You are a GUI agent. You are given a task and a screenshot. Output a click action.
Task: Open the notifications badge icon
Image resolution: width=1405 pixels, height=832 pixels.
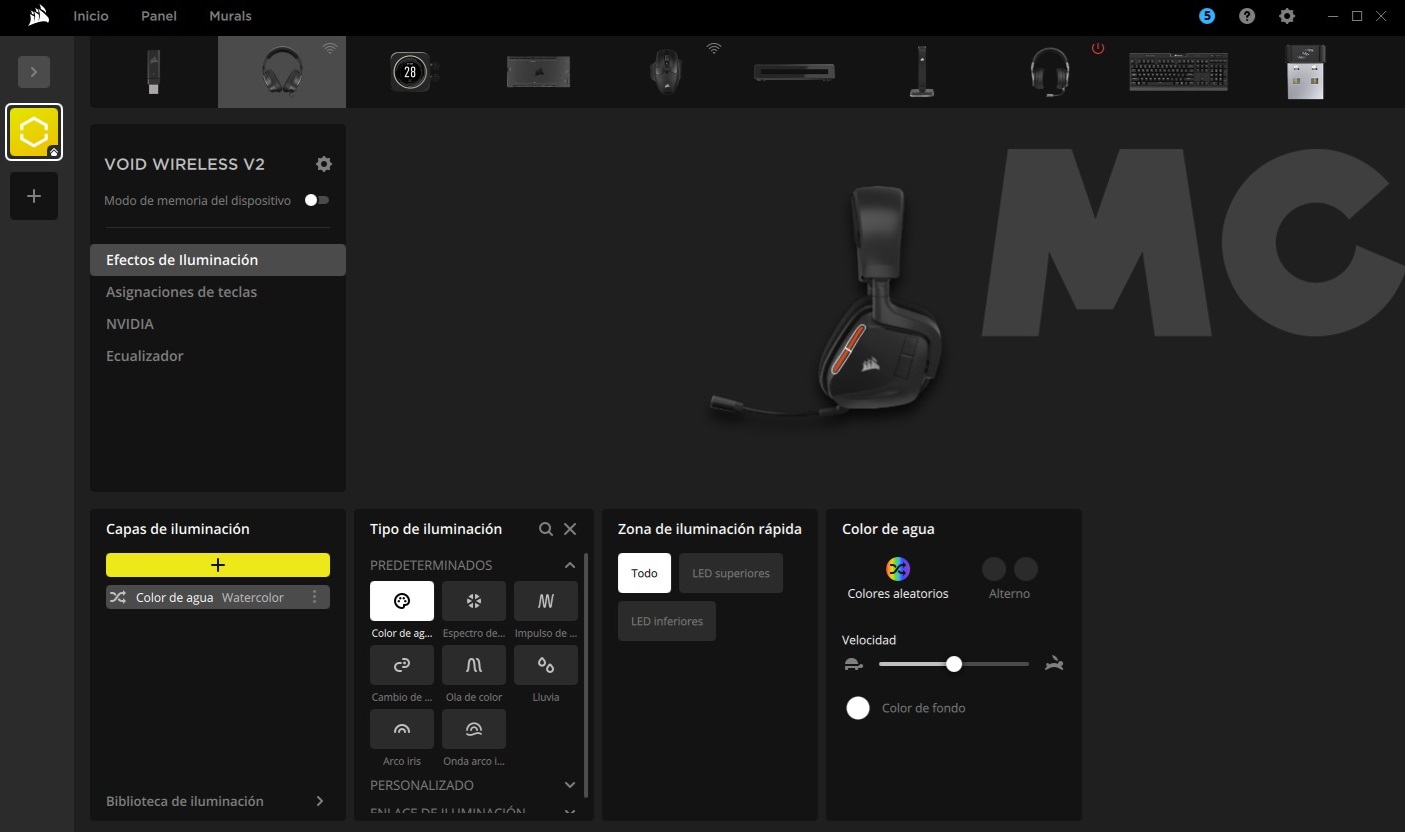(x=1207, y=16)
